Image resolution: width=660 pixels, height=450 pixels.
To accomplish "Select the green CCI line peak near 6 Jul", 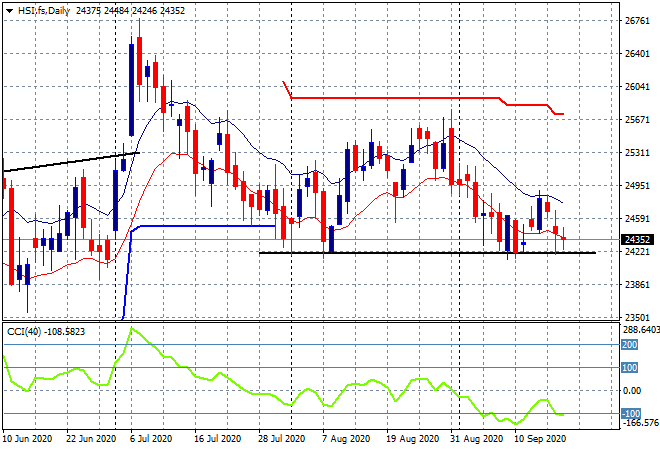I will [x=132, y=329].
